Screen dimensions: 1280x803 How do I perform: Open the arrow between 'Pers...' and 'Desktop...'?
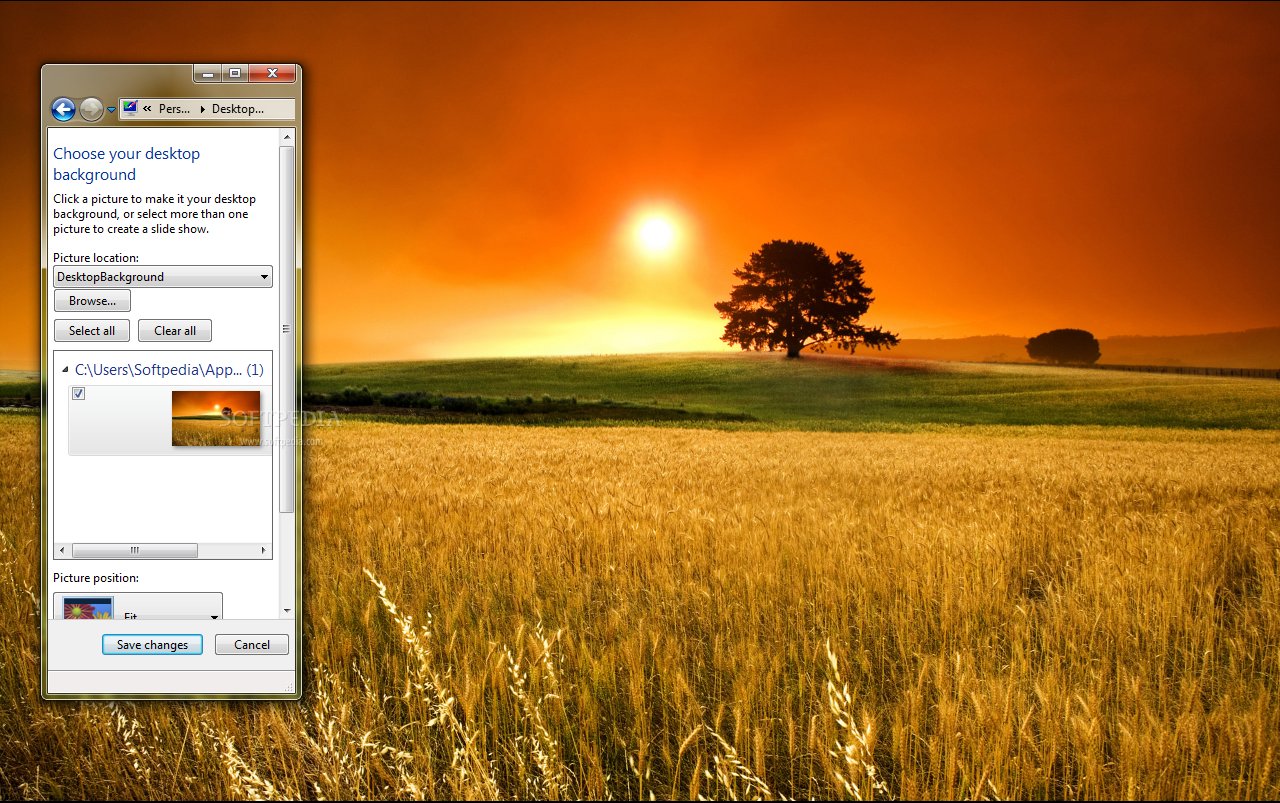click(x=203, y=109)
